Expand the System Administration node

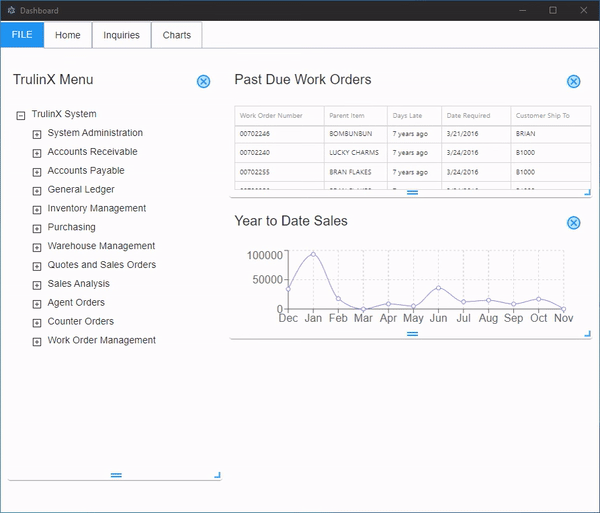tap(37, 134)
